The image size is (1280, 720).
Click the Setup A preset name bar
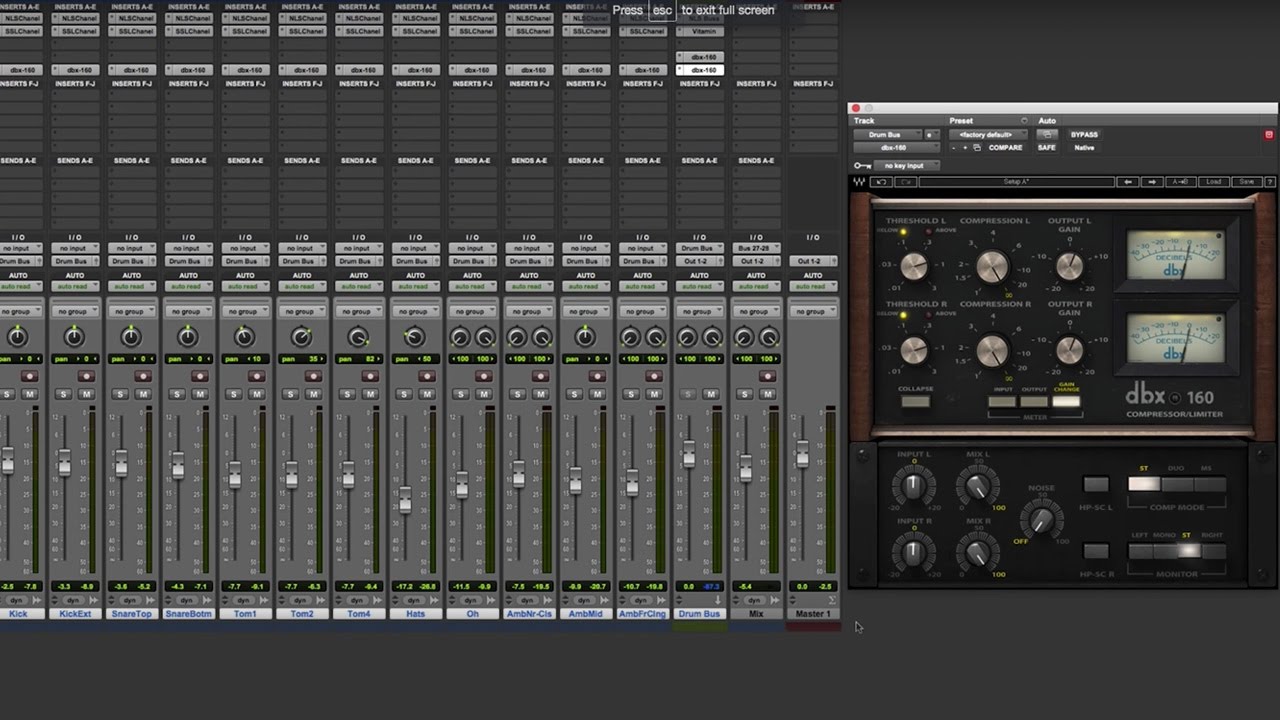tap(1016, 182)
